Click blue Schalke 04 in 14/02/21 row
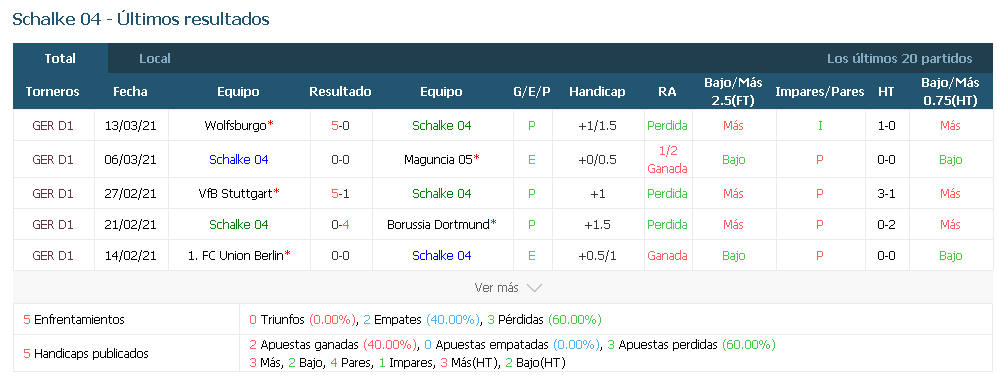 (x=442, y=256)
